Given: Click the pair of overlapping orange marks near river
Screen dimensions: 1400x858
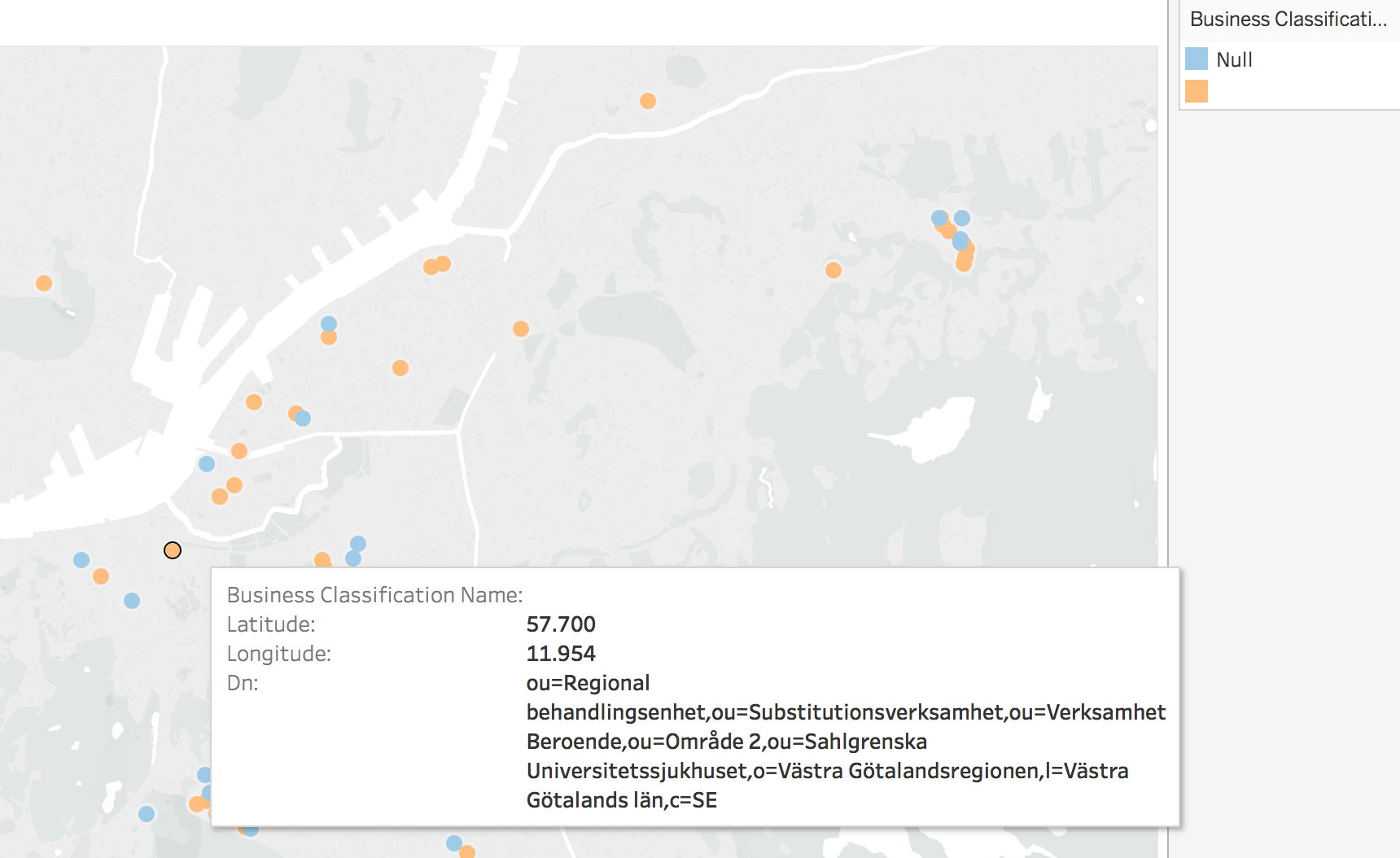Looking at the screenshot, I should pyautogui.click(x=437, y=265).
